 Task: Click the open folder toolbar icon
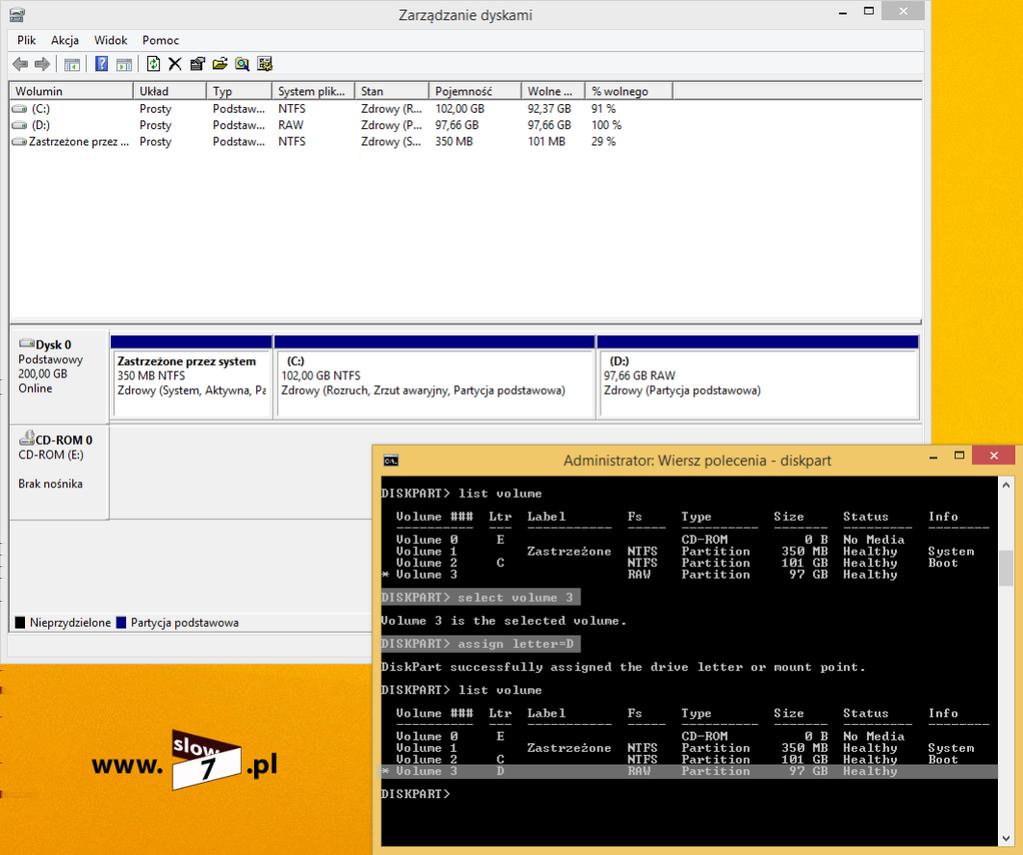coord(220,64)
